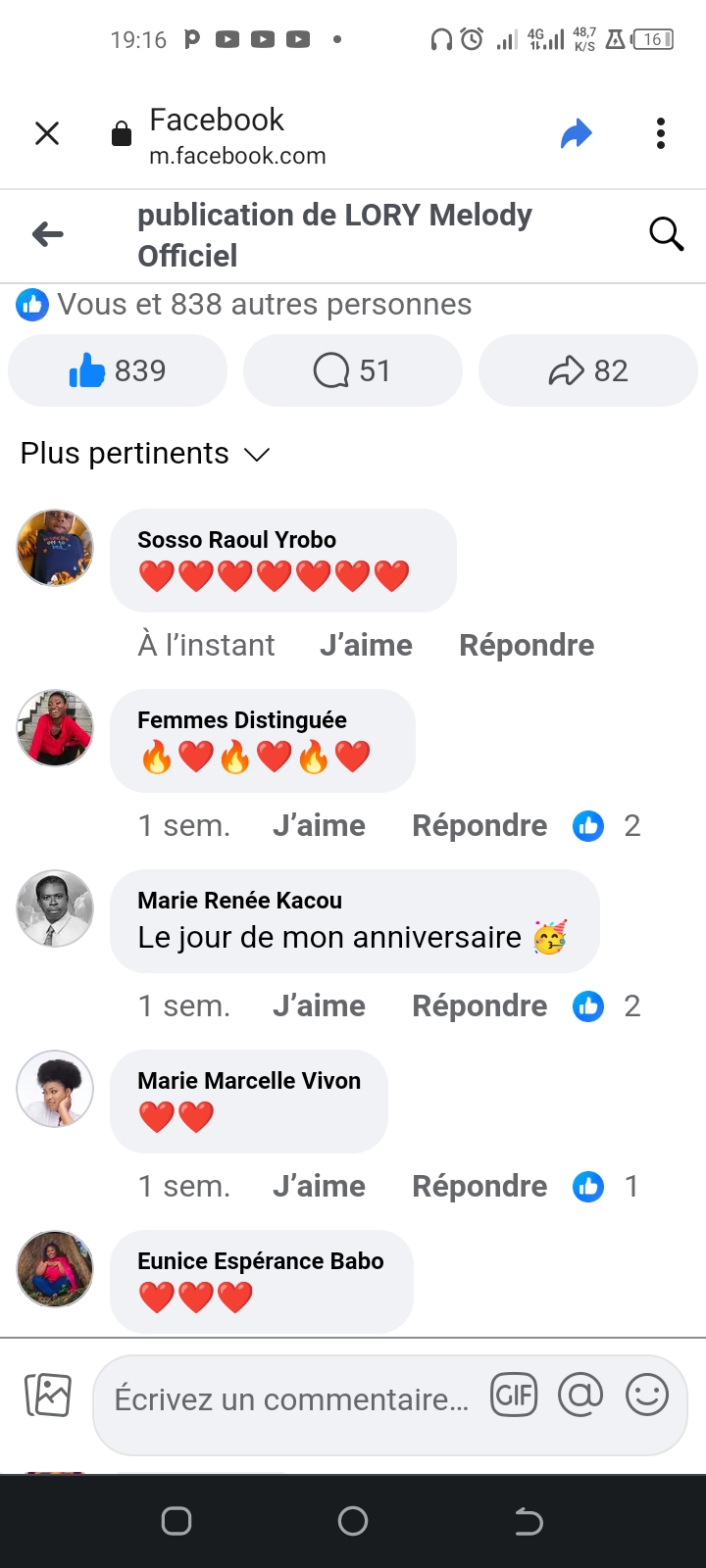Reply to Femmes Distinguée's comment

(x=479, y=825)
